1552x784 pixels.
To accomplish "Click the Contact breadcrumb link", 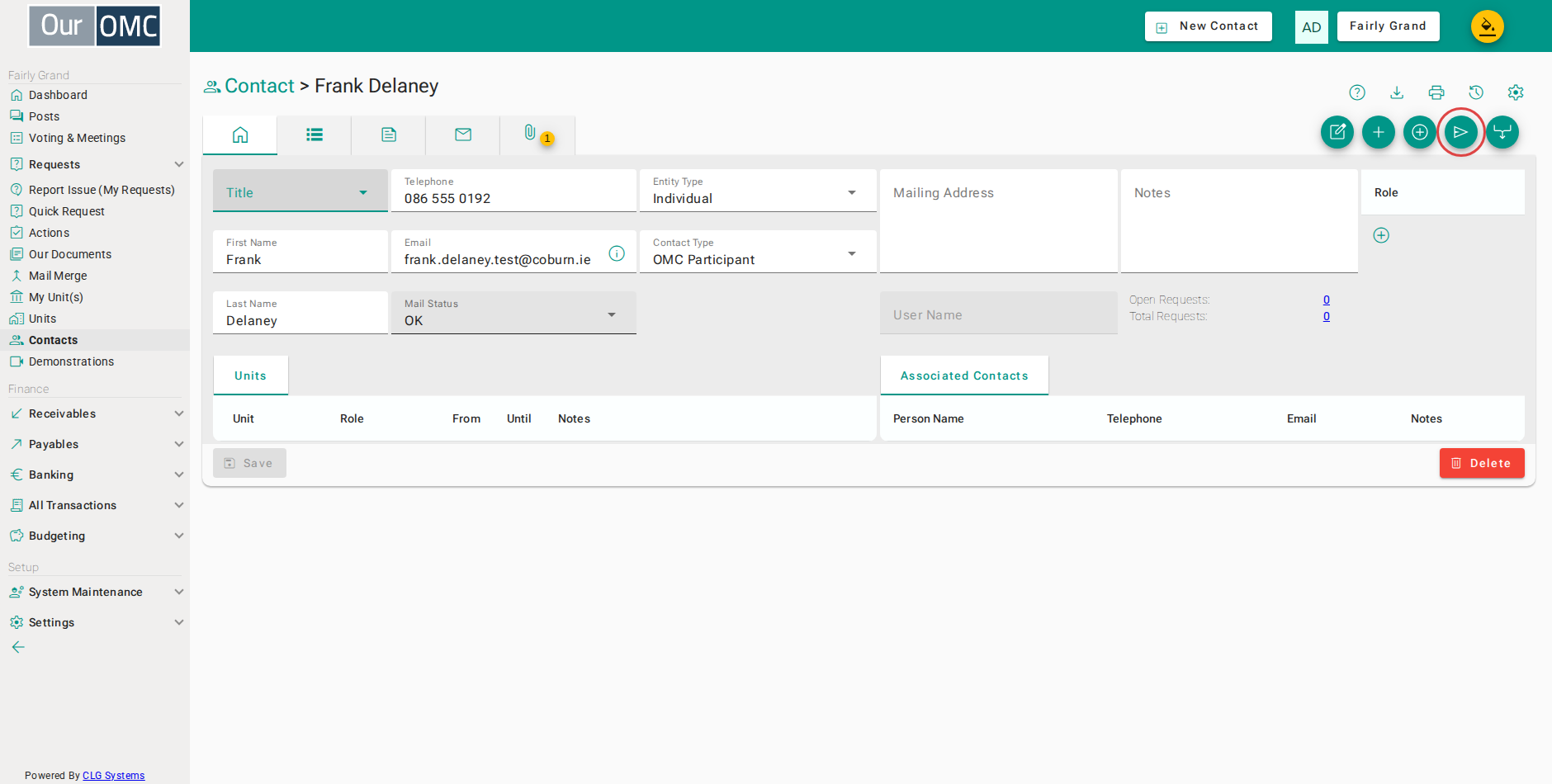I will click(259, 86).
